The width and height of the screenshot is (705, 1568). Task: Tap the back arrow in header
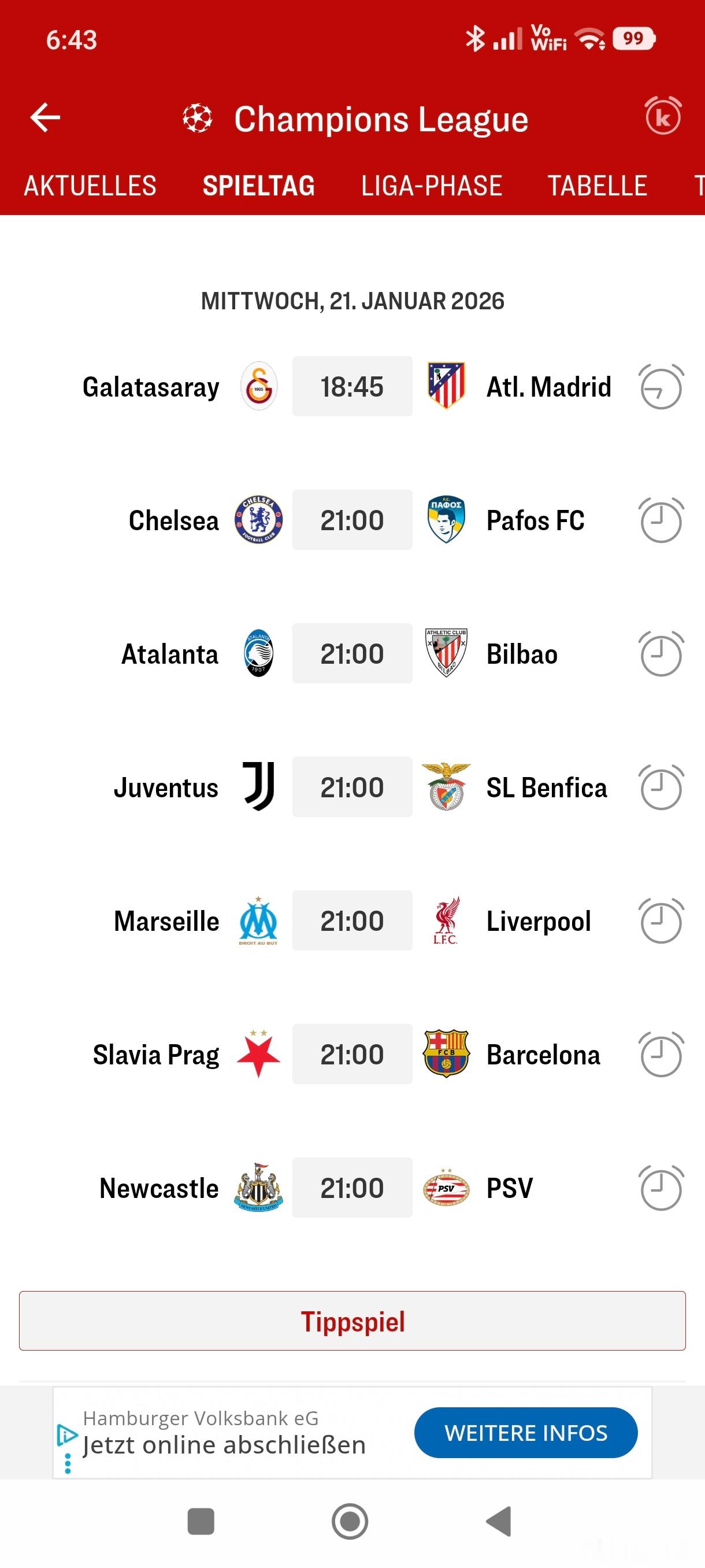pos(45,117)
